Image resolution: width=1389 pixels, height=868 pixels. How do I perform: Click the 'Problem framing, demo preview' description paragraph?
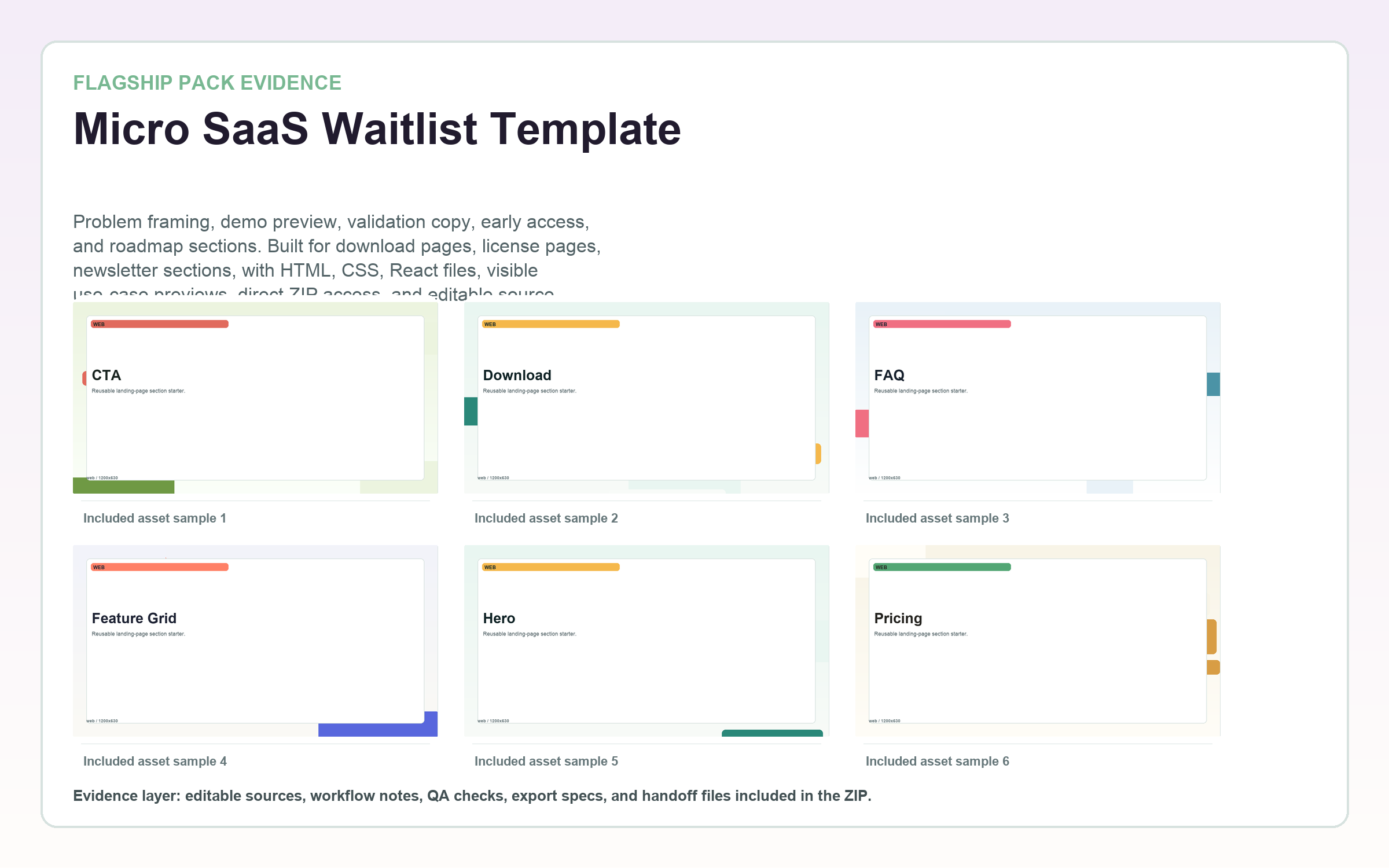pyautogui.click(x=337, y=257)
